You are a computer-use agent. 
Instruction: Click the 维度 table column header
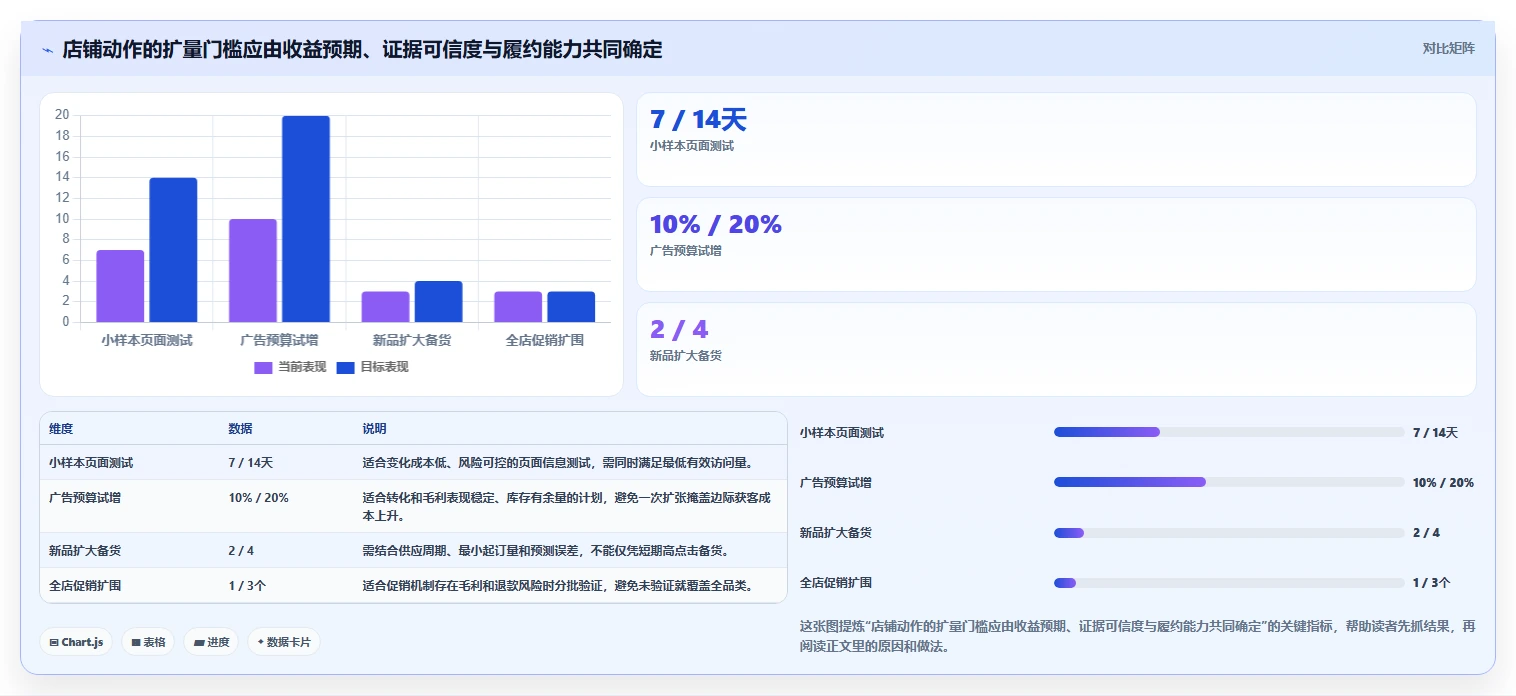pos(61,429)
